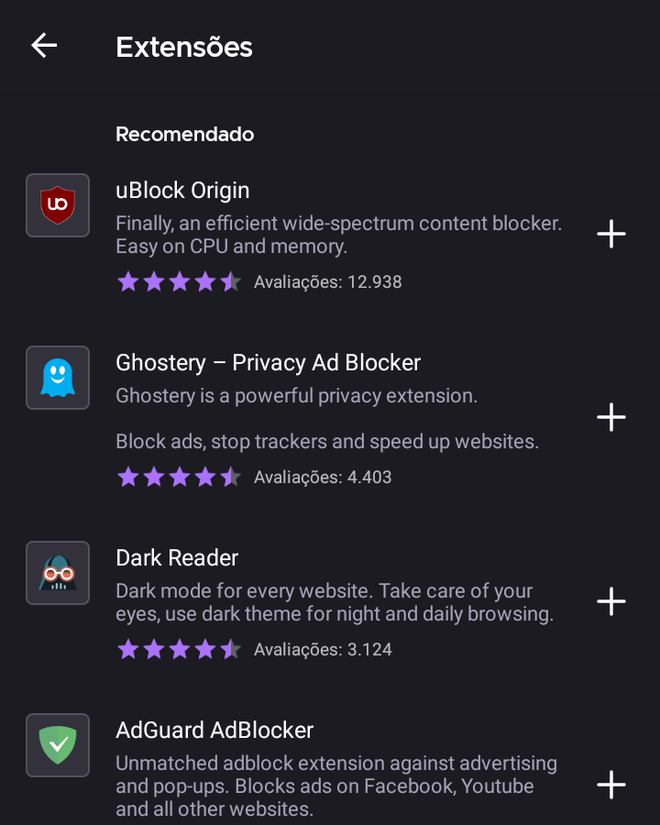Screen dimensions: 660x825
Task: Add AdGuard AdBlocker with plus icon
Action: [x=611, y=784]
